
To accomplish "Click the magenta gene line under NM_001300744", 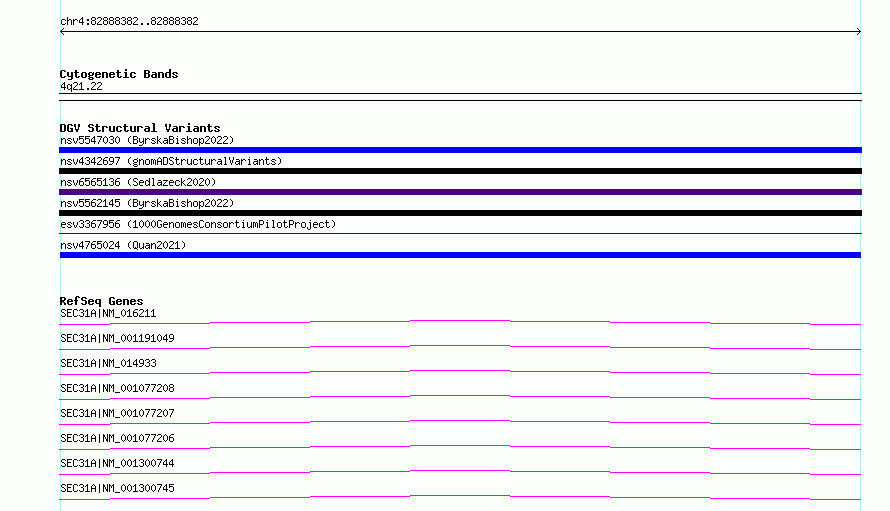I will coord(460,472).
